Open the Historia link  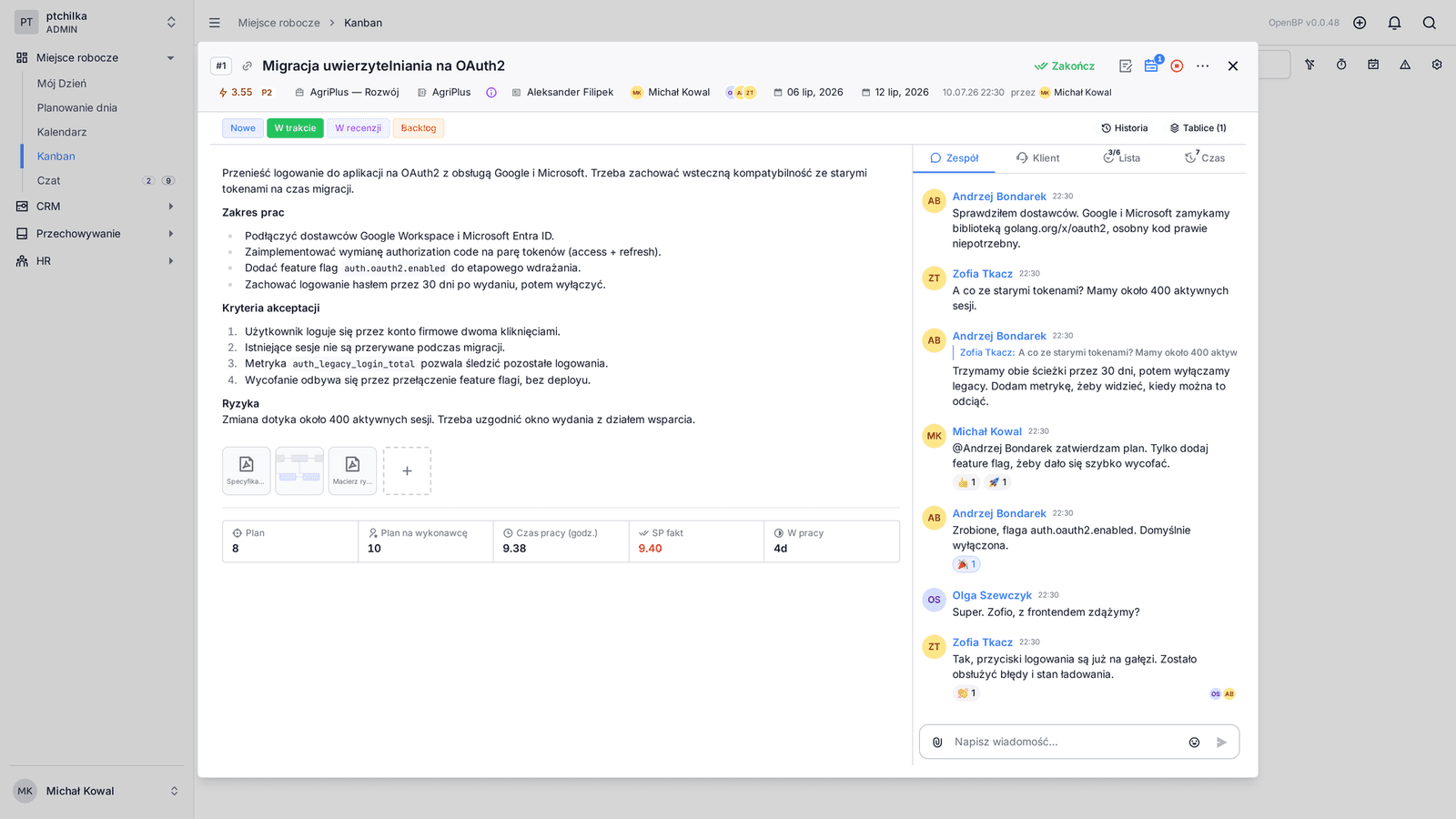pyautogui.click(x=1125, y=128)
